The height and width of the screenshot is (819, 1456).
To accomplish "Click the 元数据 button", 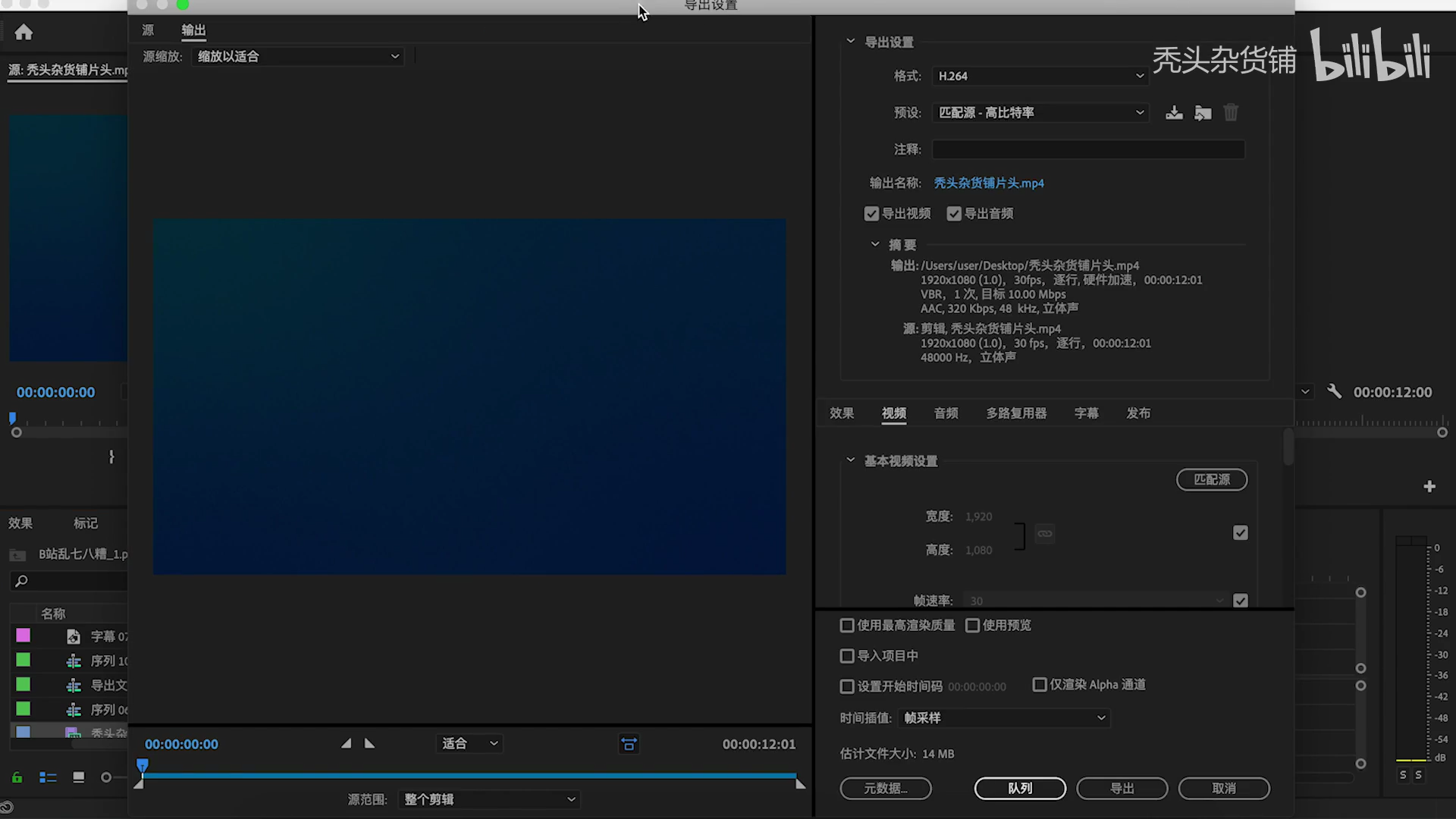I will (x=886, y=789).
